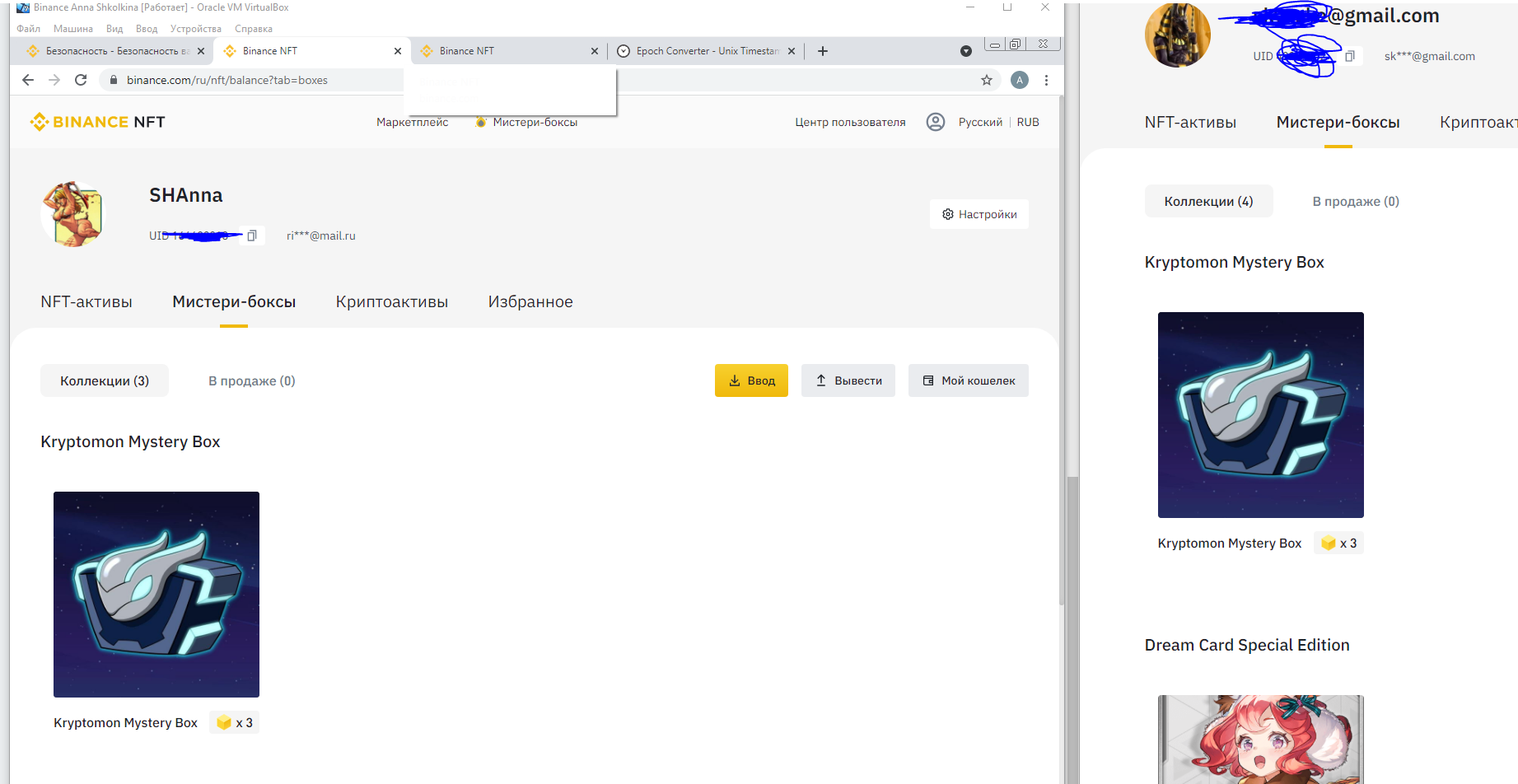This screenshot has height=784, width=1518.
Task: Go back using the browser back arrow
Action: point(28,80)
